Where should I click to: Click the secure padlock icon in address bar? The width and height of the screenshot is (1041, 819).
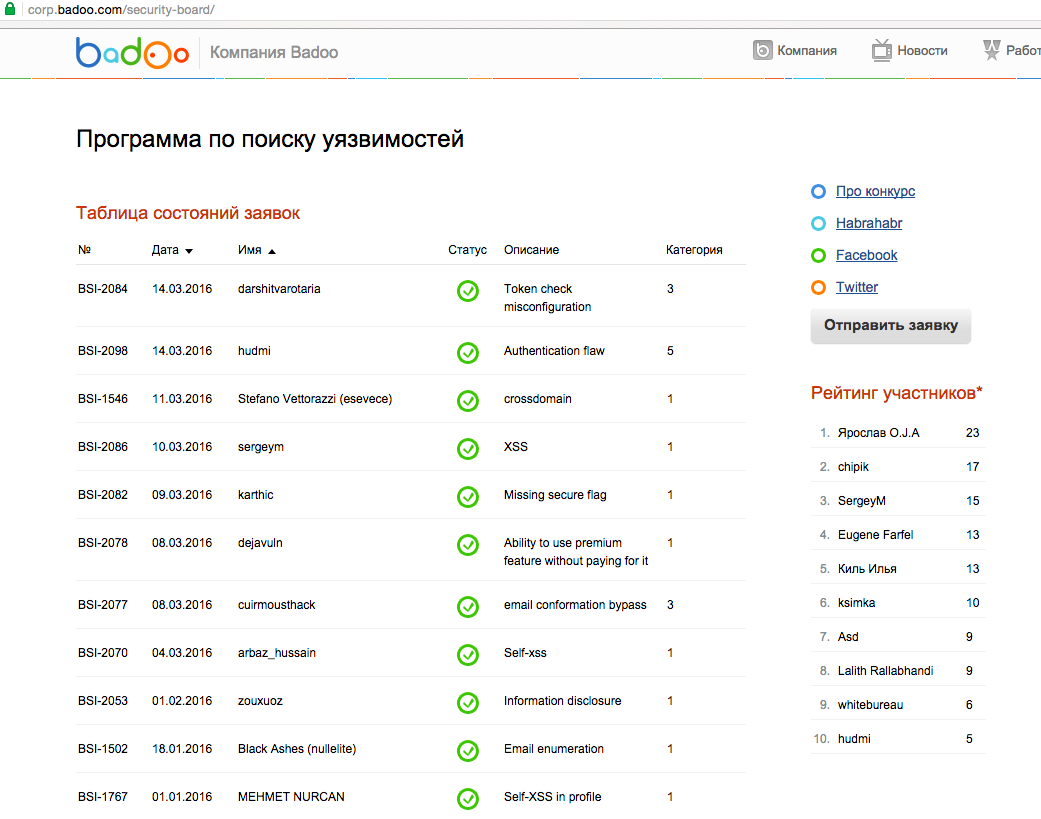point(11,9)
